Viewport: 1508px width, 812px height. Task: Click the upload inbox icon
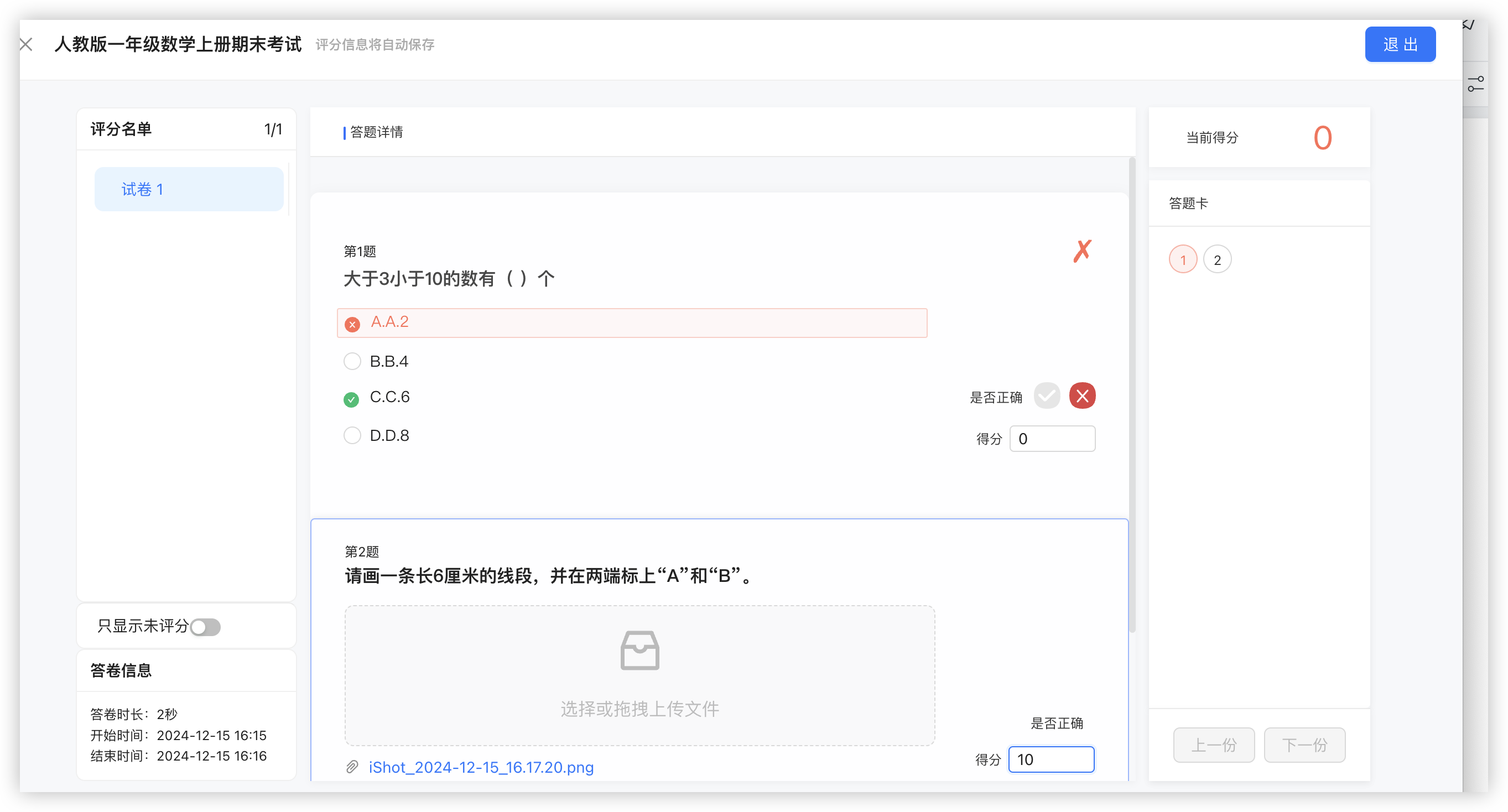click(639, 650)
